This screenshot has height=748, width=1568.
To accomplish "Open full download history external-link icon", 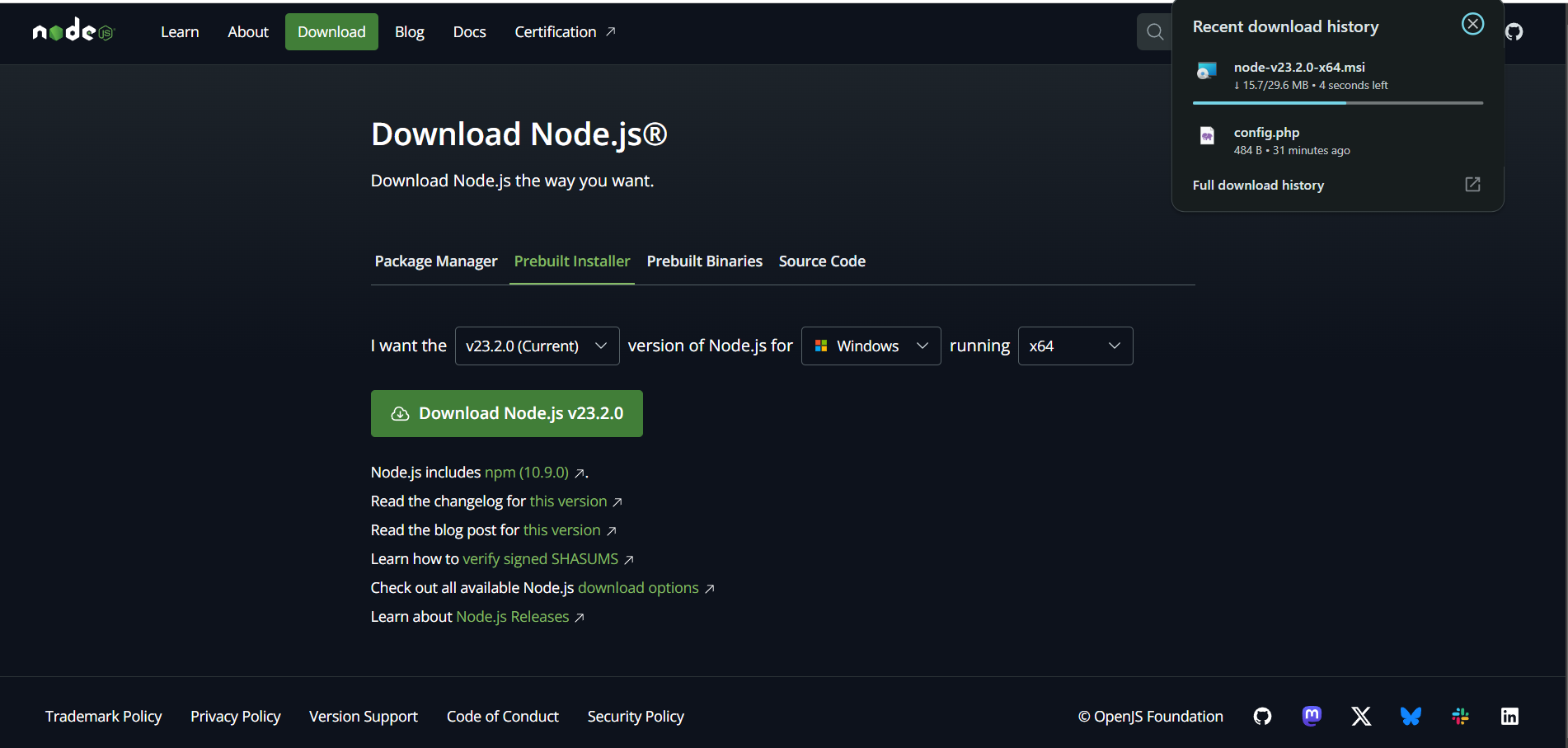I will coord(1472,185).
